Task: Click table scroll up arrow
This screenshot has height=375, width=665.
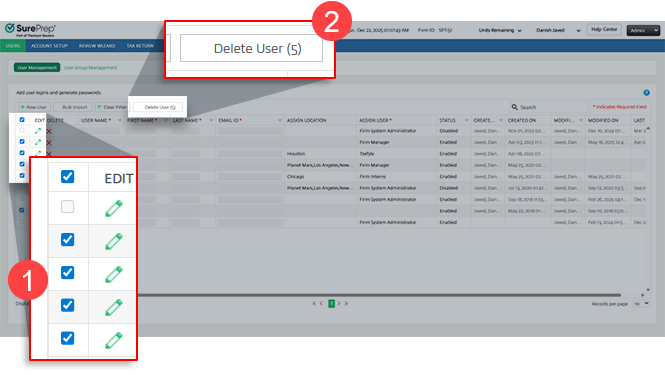Action: coord(648,128)
